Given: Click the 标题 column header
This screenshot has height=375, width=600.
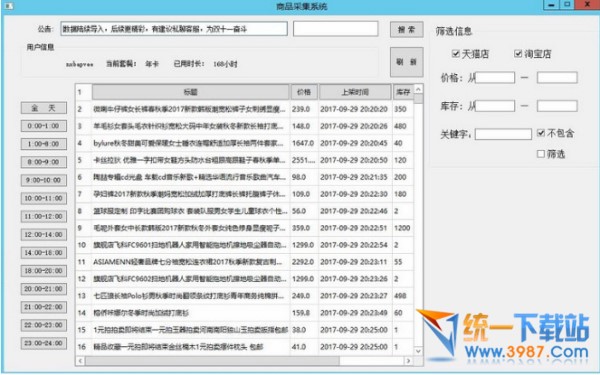Looking at the screenshot, I should tap(191, 92).
